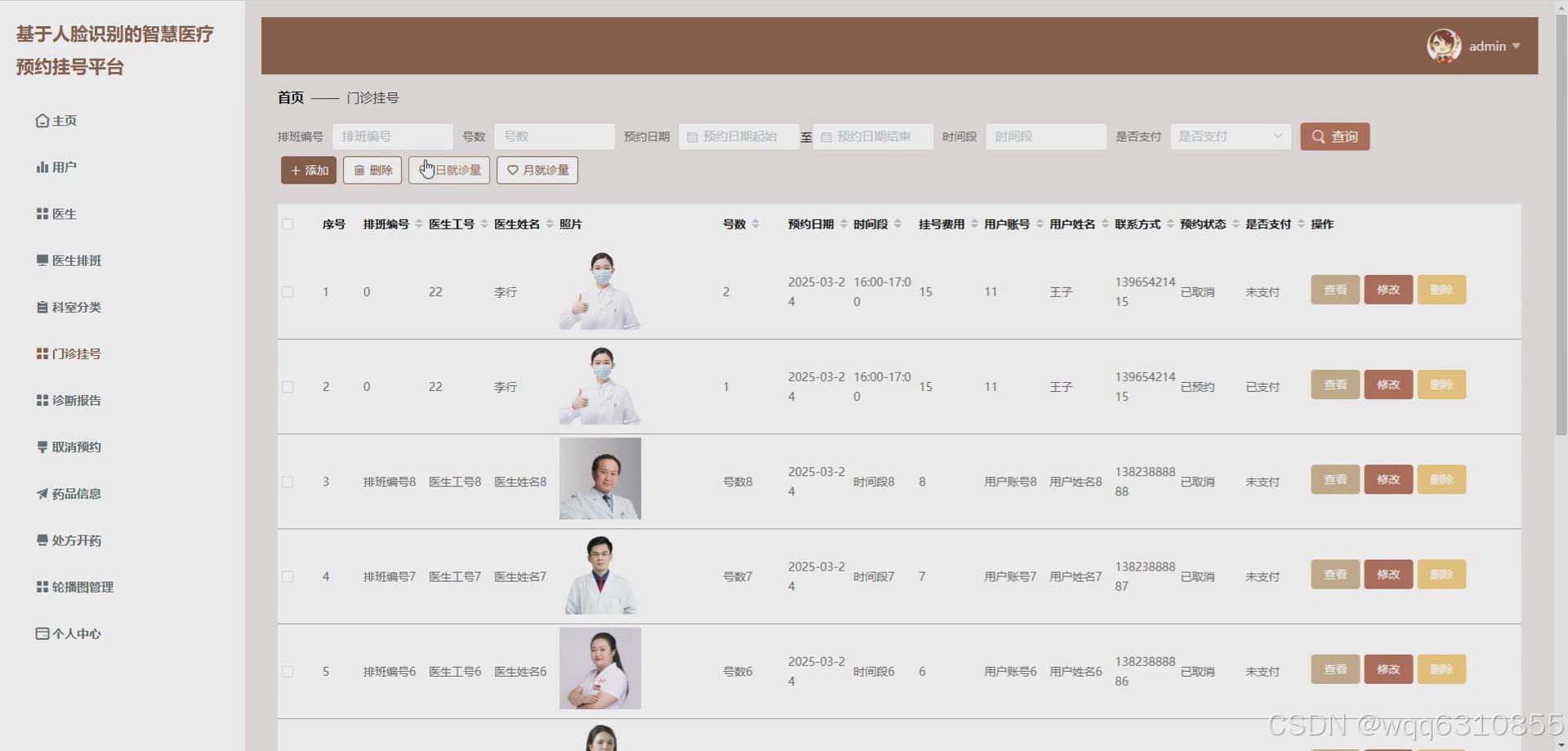Go to 医生排班 scheduling page
This screenshot has width=1568, height=751.
coord(76,260)
